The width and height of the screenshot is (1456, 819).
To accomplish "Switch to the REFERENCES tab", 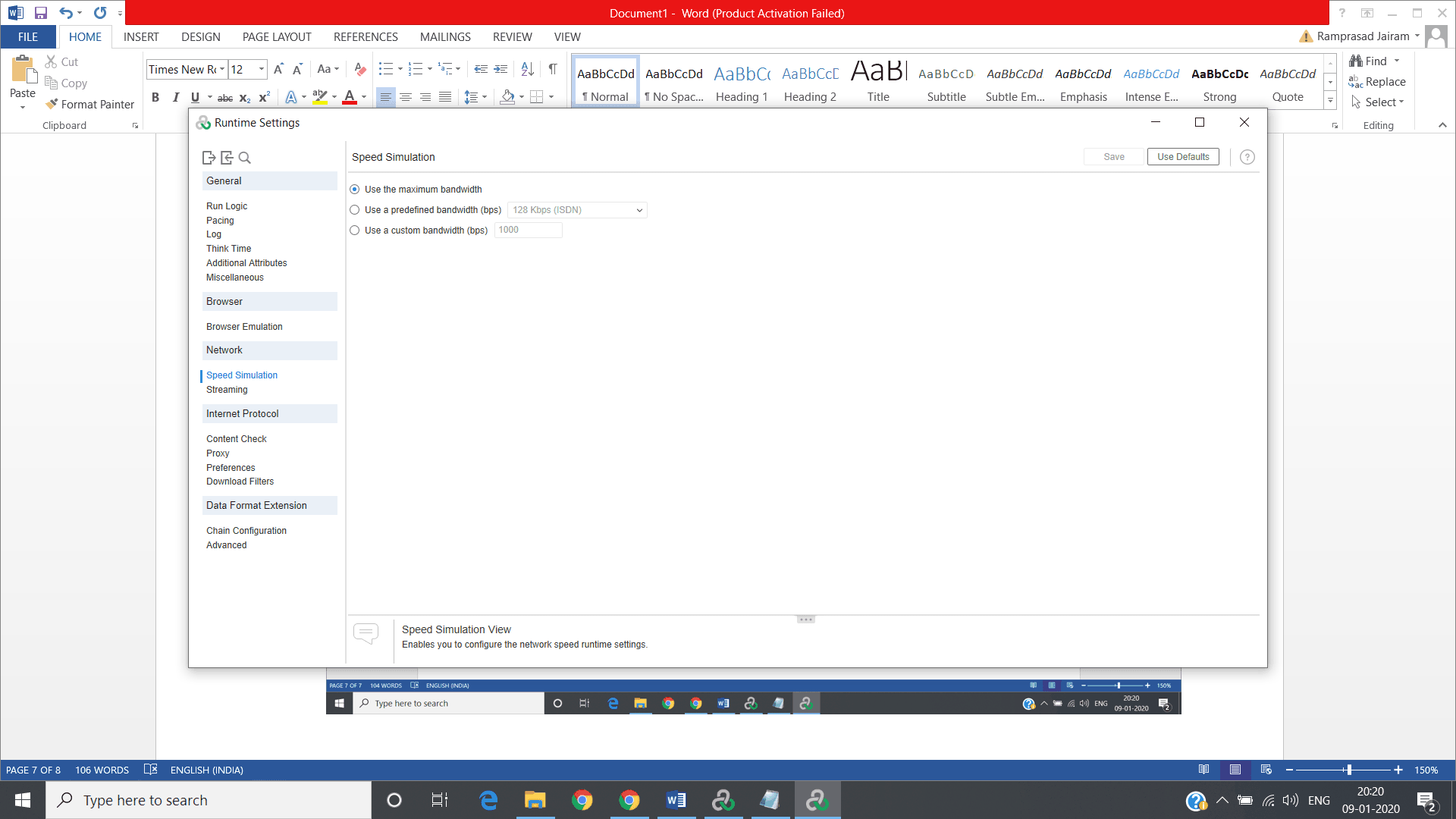I will coord(366,36).
